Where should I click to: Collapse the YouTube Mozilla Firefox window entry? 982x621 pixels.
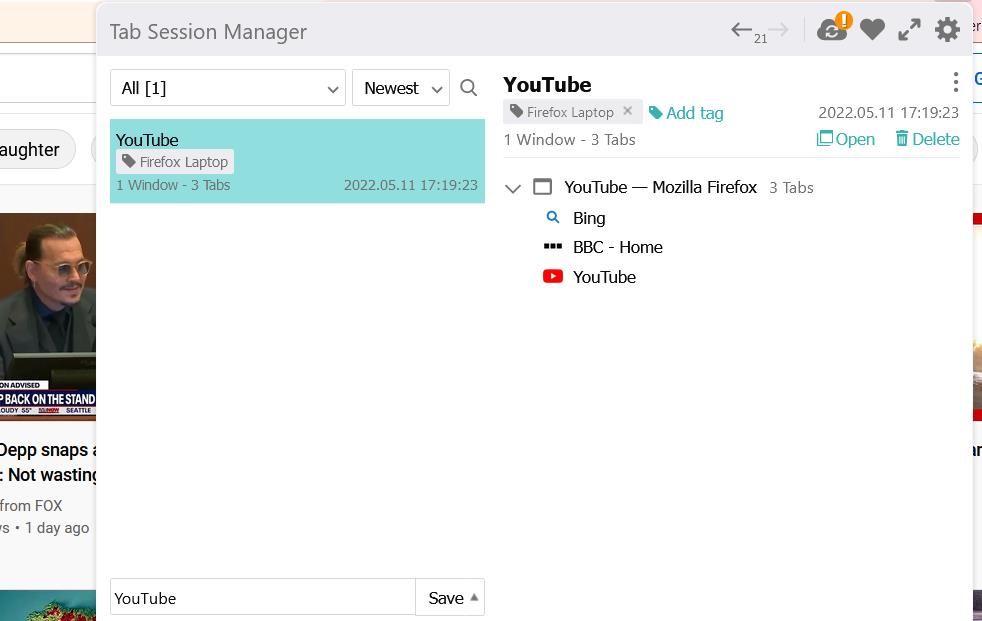(513, 188)
